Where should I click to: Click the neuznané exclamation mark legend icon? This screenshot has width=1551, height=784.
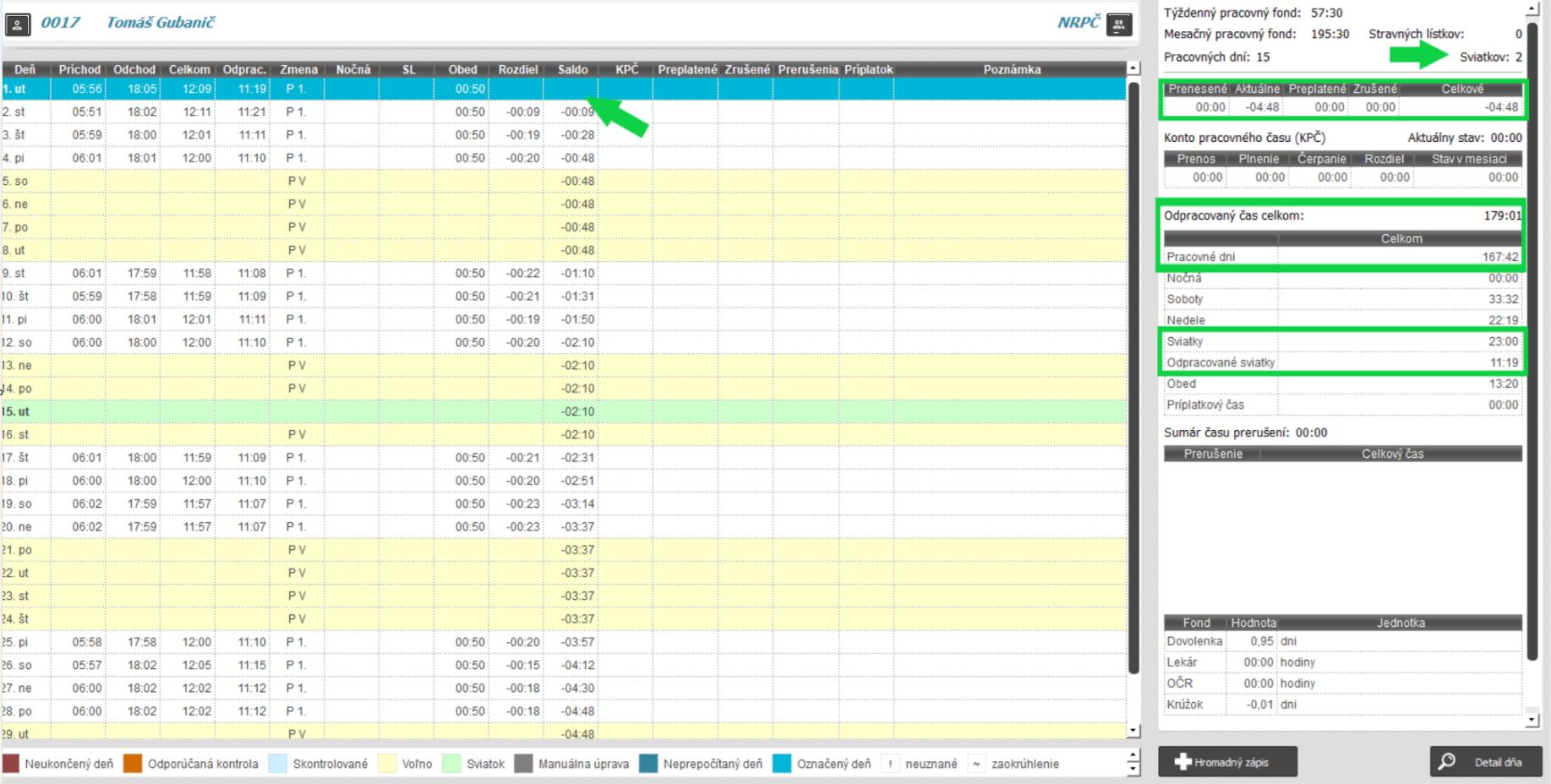pos(890,764)
